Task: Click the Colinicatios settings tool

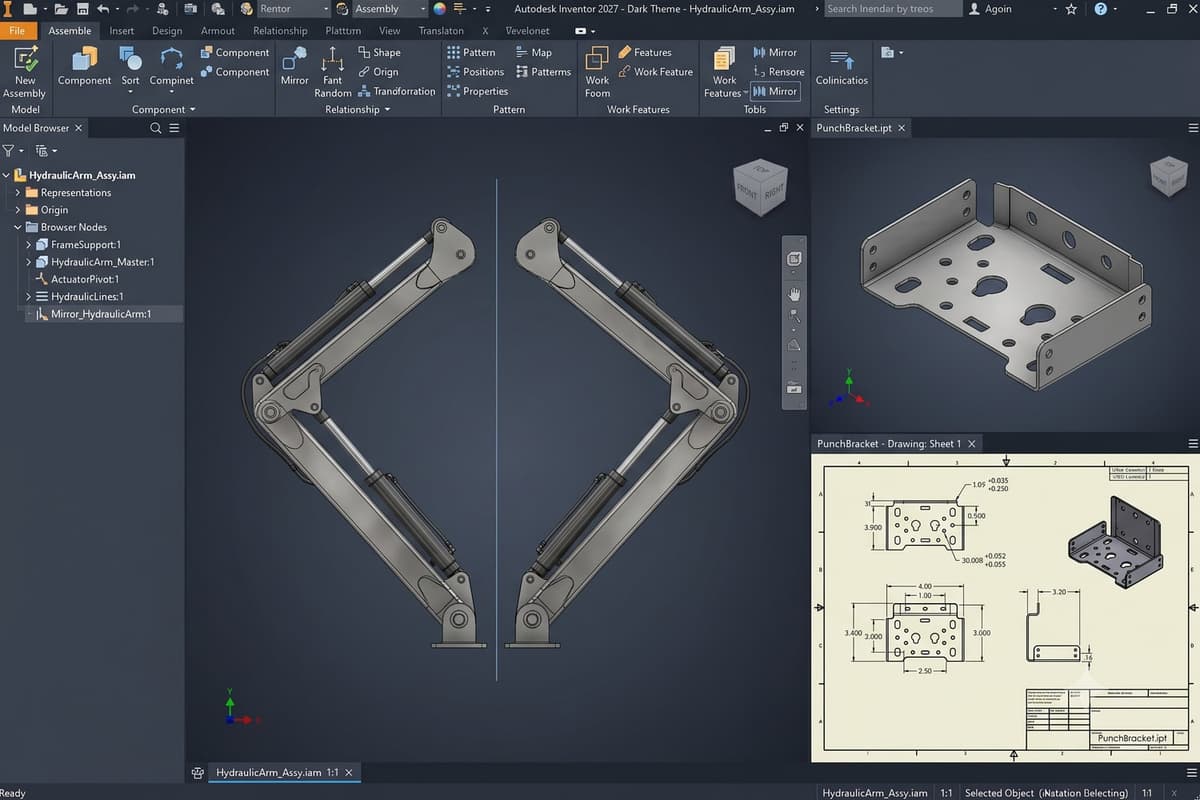Action: point(841,67)
